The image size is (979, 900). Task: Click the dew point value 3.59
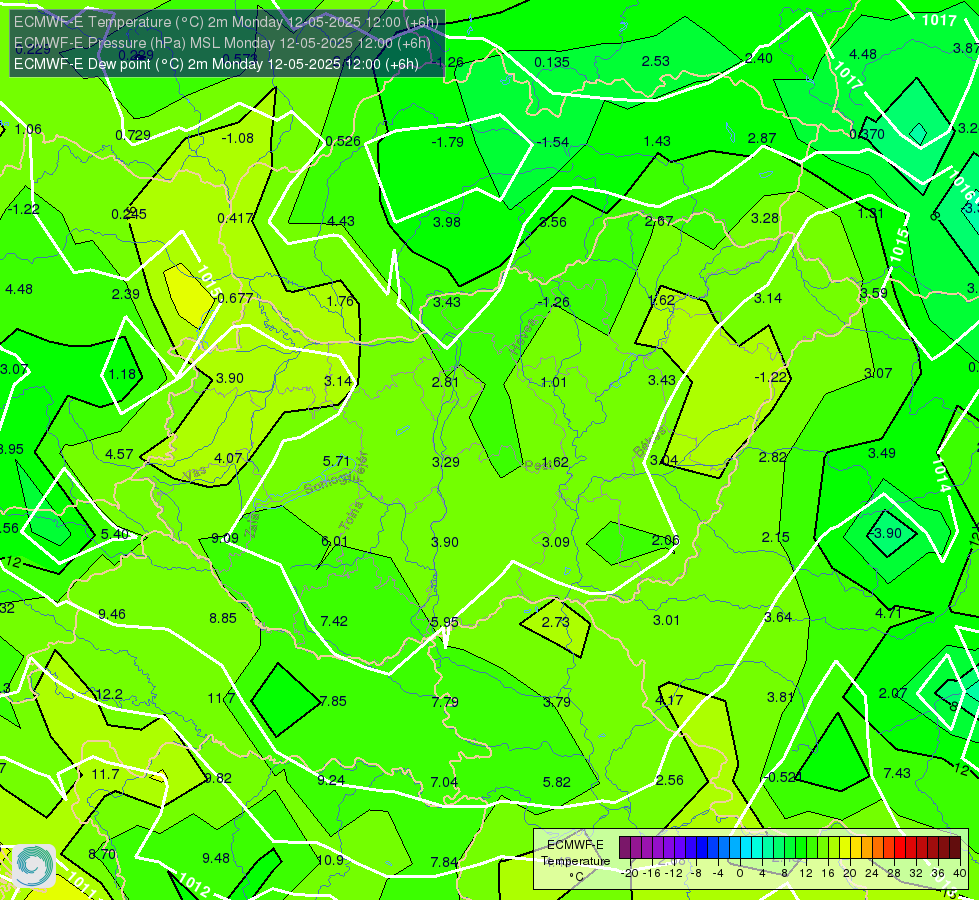pos(873,294)
